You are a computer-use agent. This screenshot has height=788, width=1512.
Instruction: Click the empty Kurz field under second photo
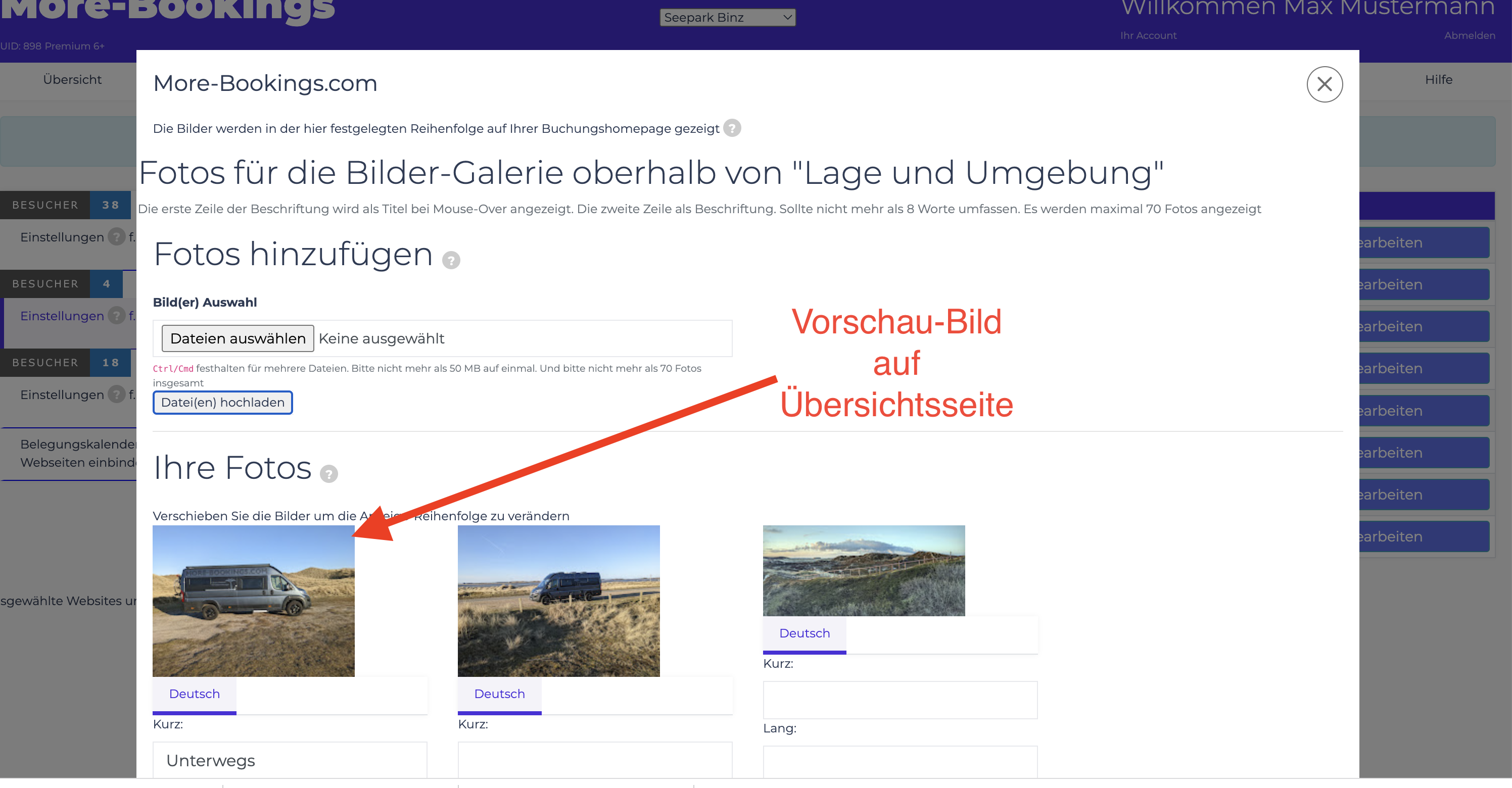(595, 760)
